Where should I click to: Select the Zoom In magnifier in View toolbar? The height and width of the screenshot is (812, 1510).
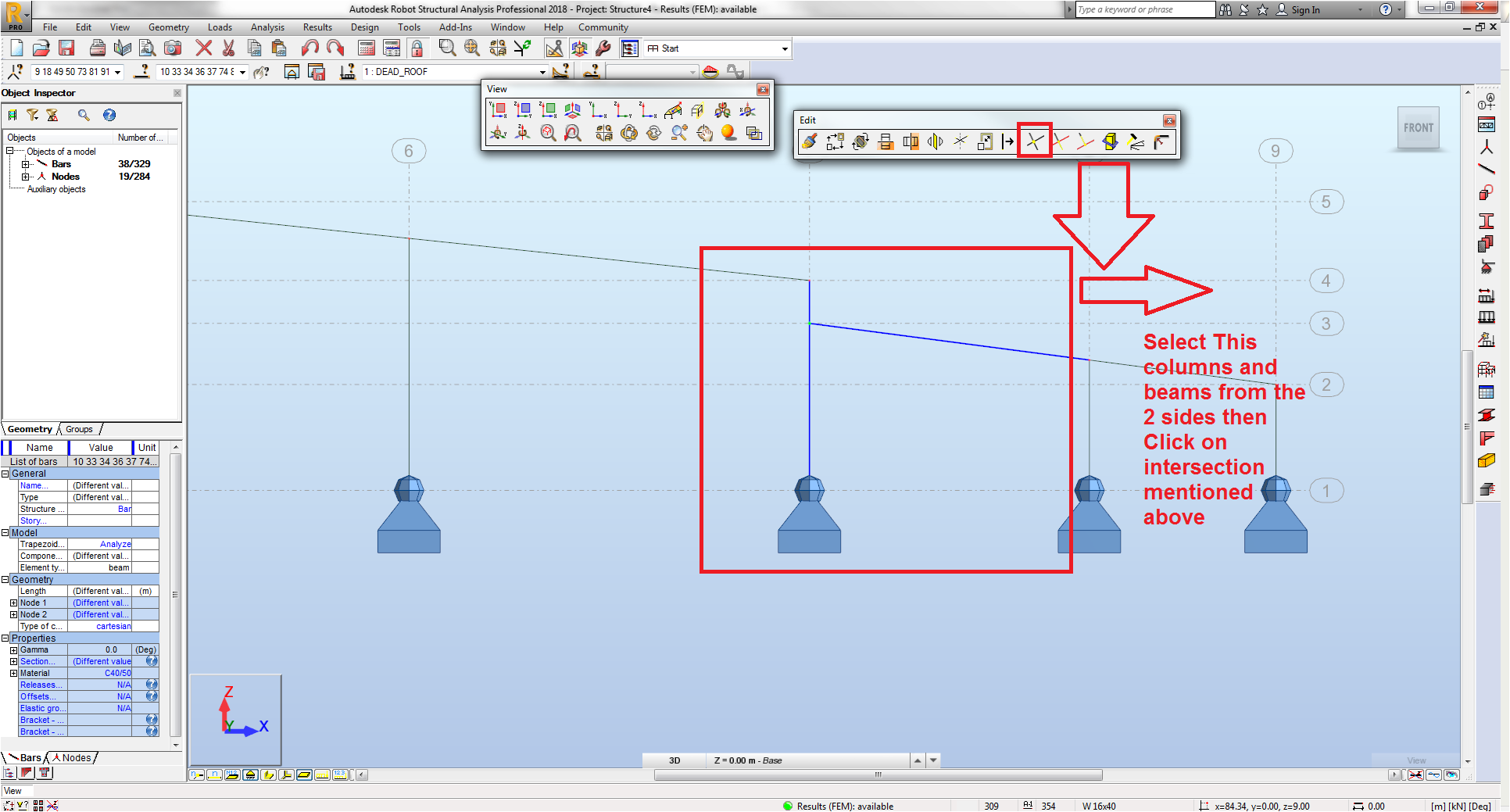[678, 134]
